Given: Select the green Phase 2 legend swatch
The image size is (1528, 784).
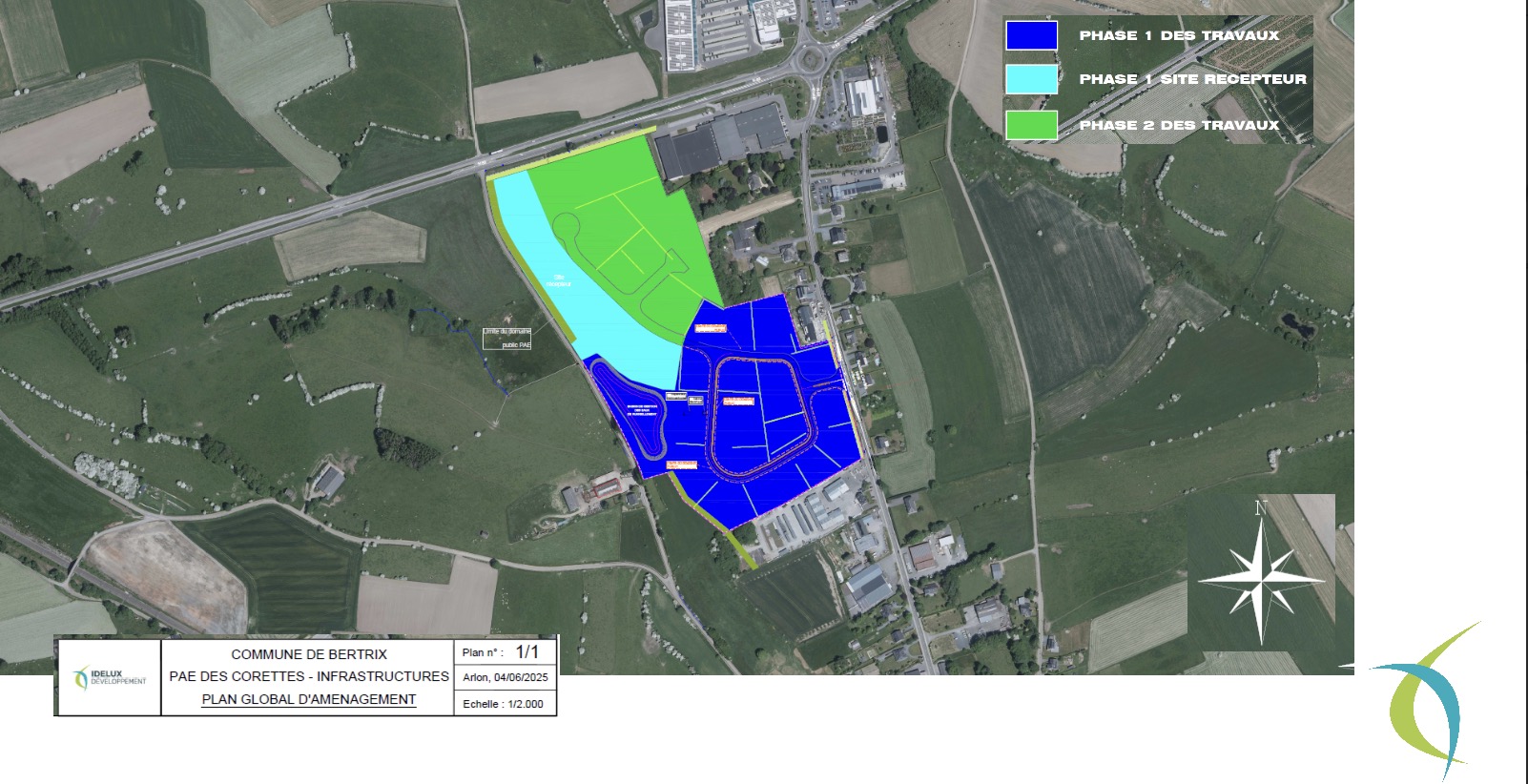Looking at the screenshot, I should pos(1031,125).
